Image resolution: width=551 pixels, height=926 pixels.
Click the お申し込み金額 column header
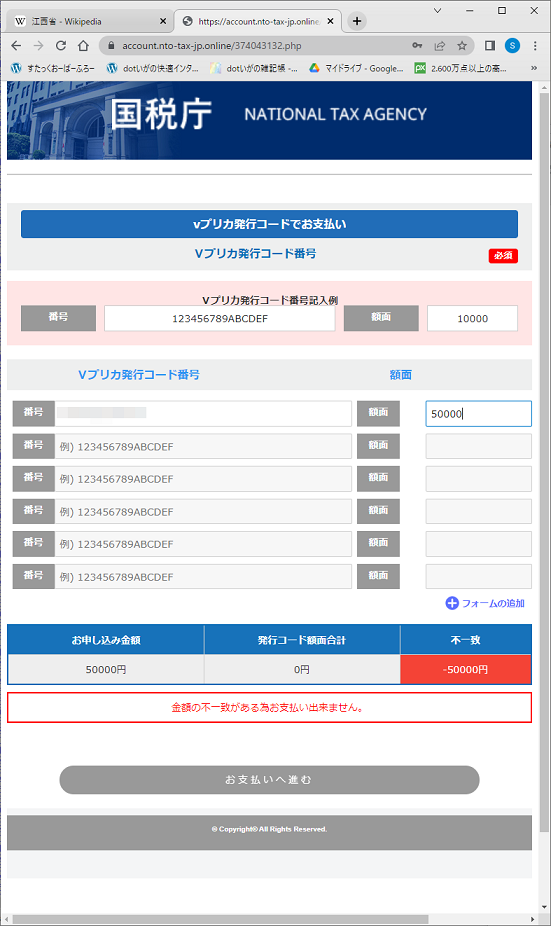click(x=106, y=640)
